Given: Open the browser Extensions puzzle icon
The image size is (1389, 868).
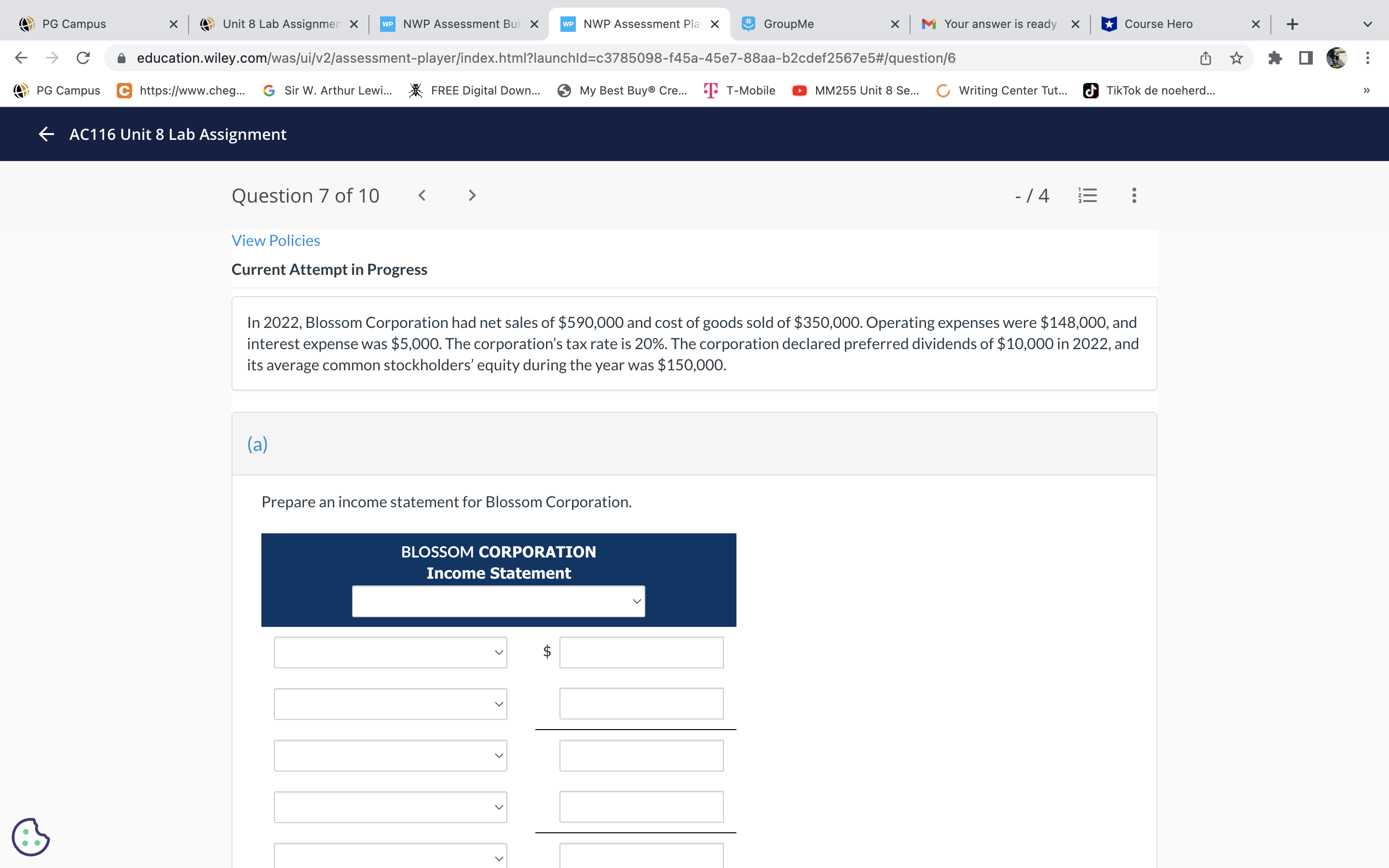Looking at the screenshot, I should [x=1275, y=58].
